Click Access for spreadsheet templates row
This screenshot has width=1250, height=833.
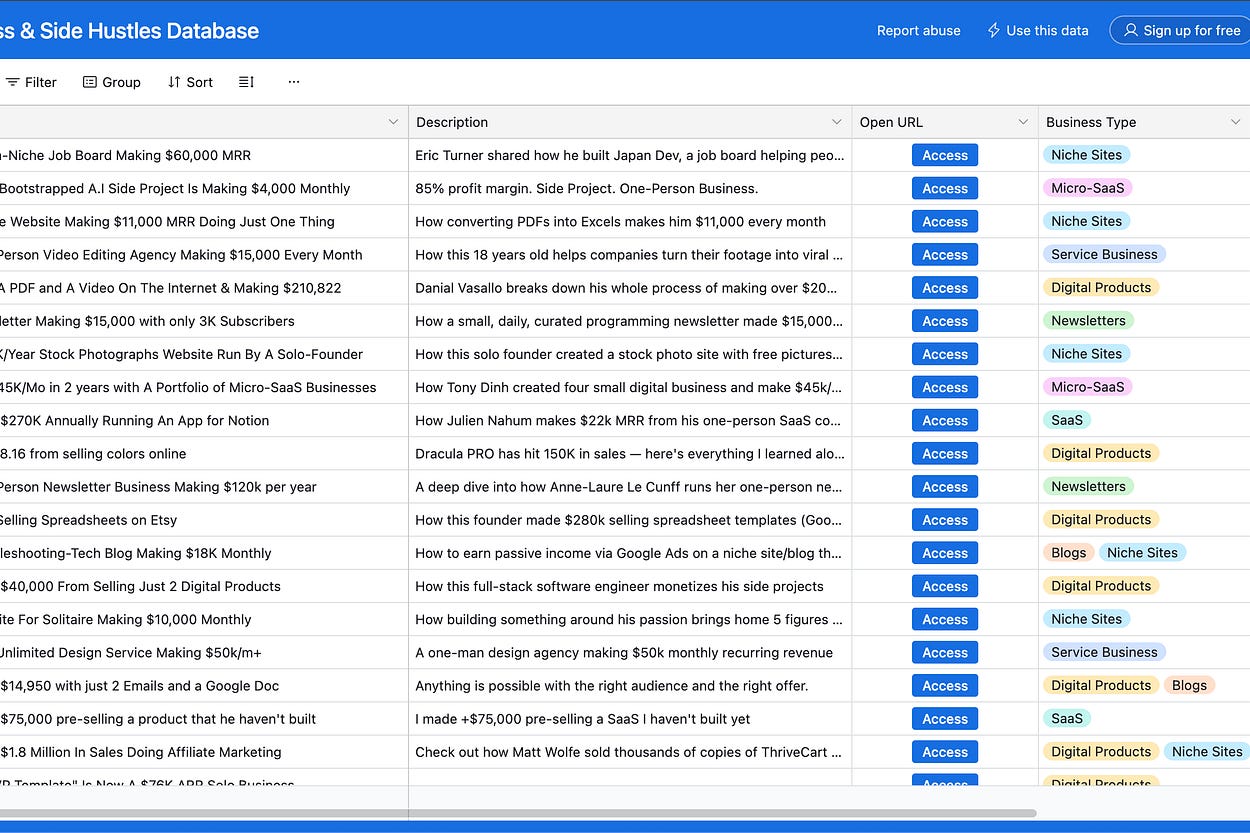tap(945, 519)
